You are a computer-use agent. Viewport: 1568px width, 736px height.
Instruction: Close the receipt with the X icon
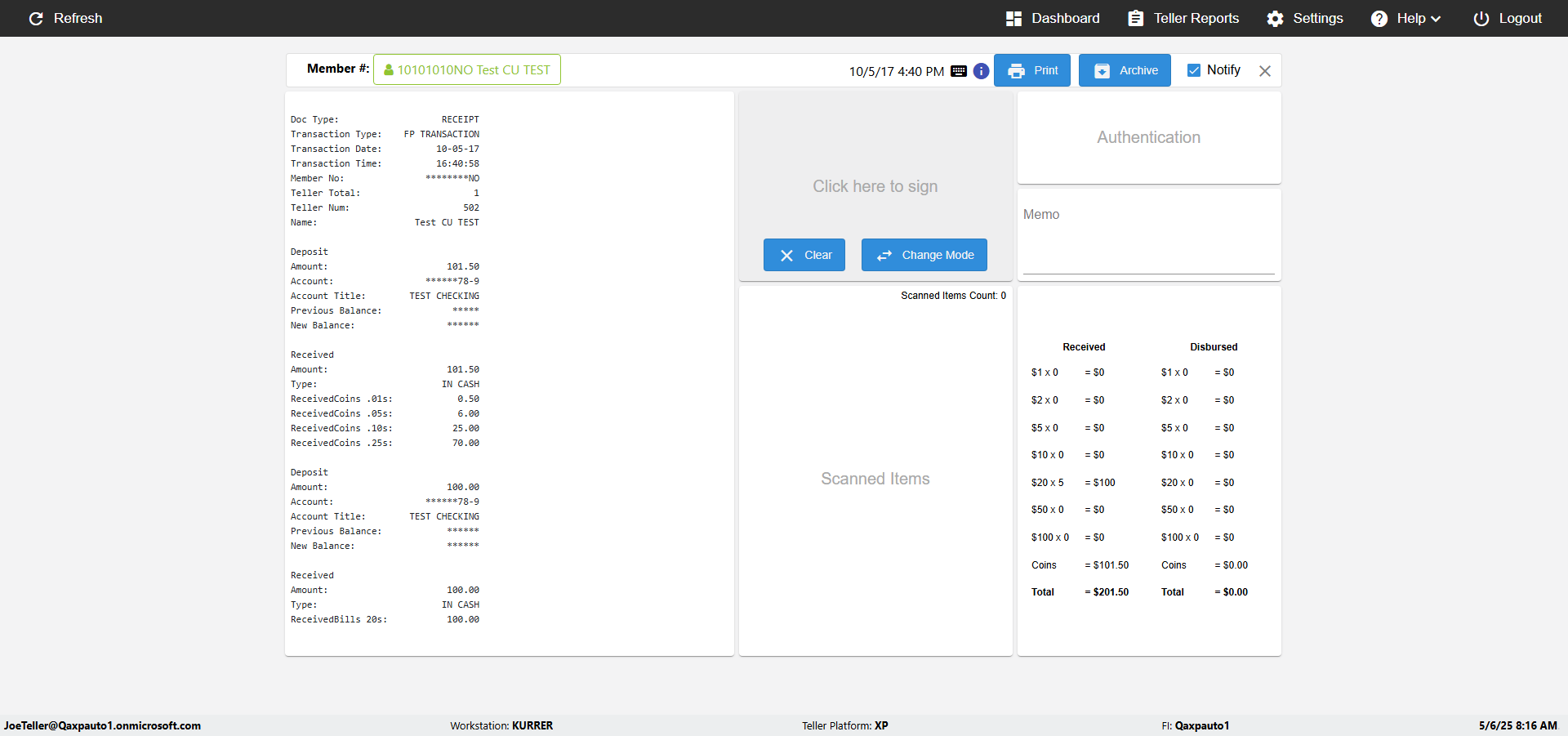click(1265, 71)
